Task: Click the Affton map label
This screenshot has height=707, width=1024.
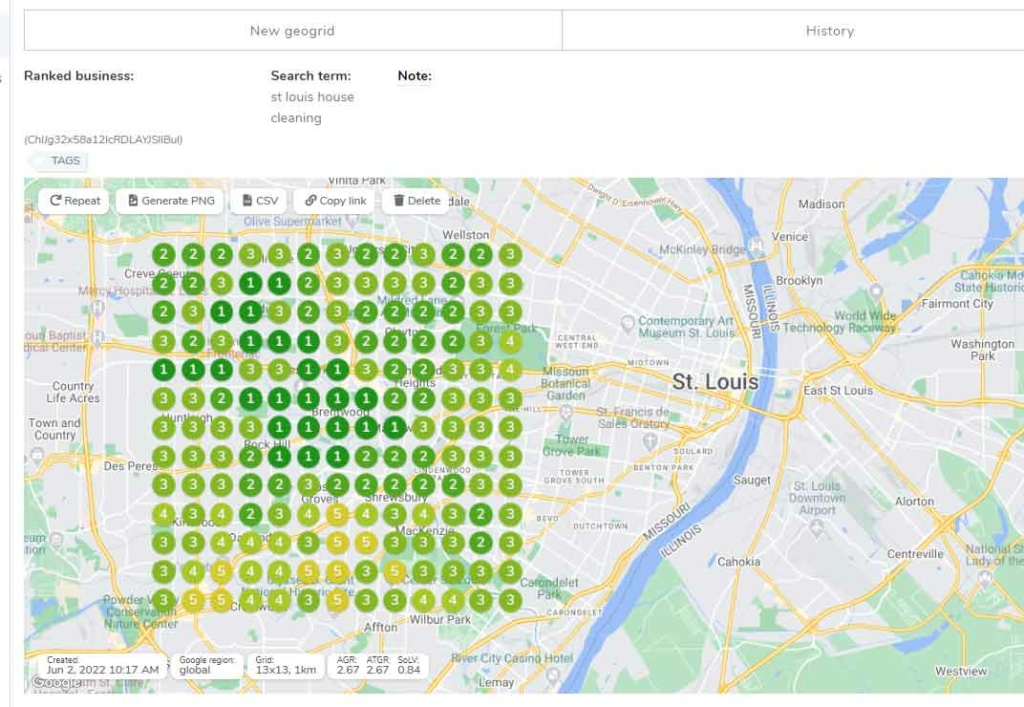Action: pos(380,627)
